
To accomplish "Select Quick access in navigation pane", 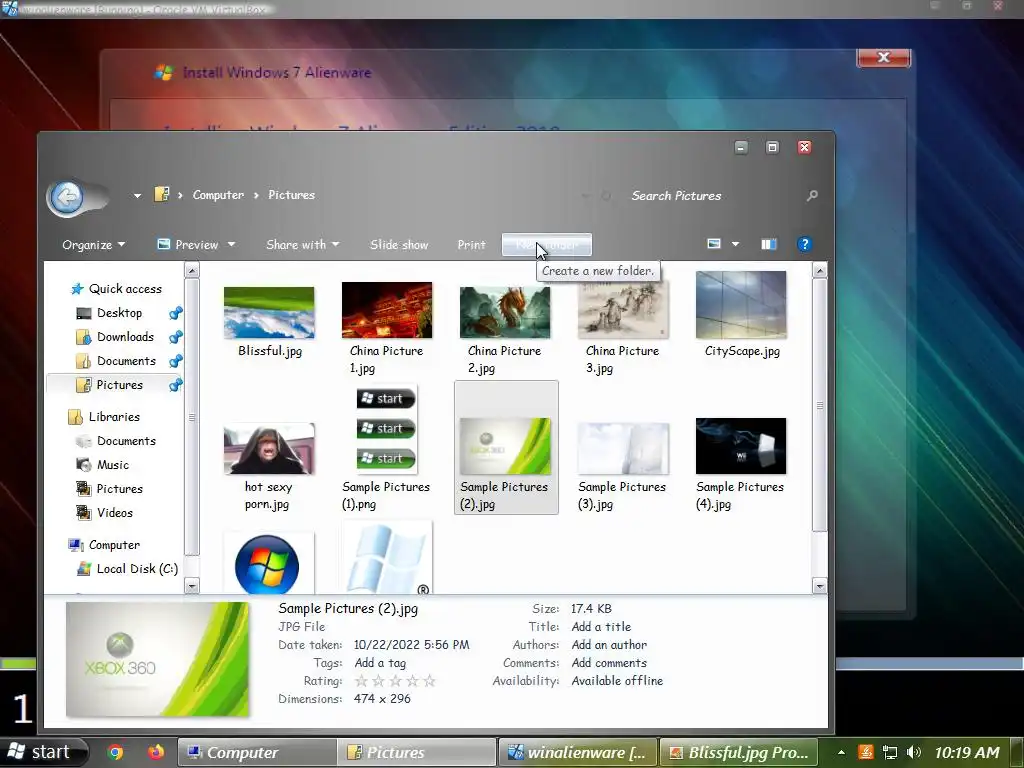I will (x=118, y=289).
